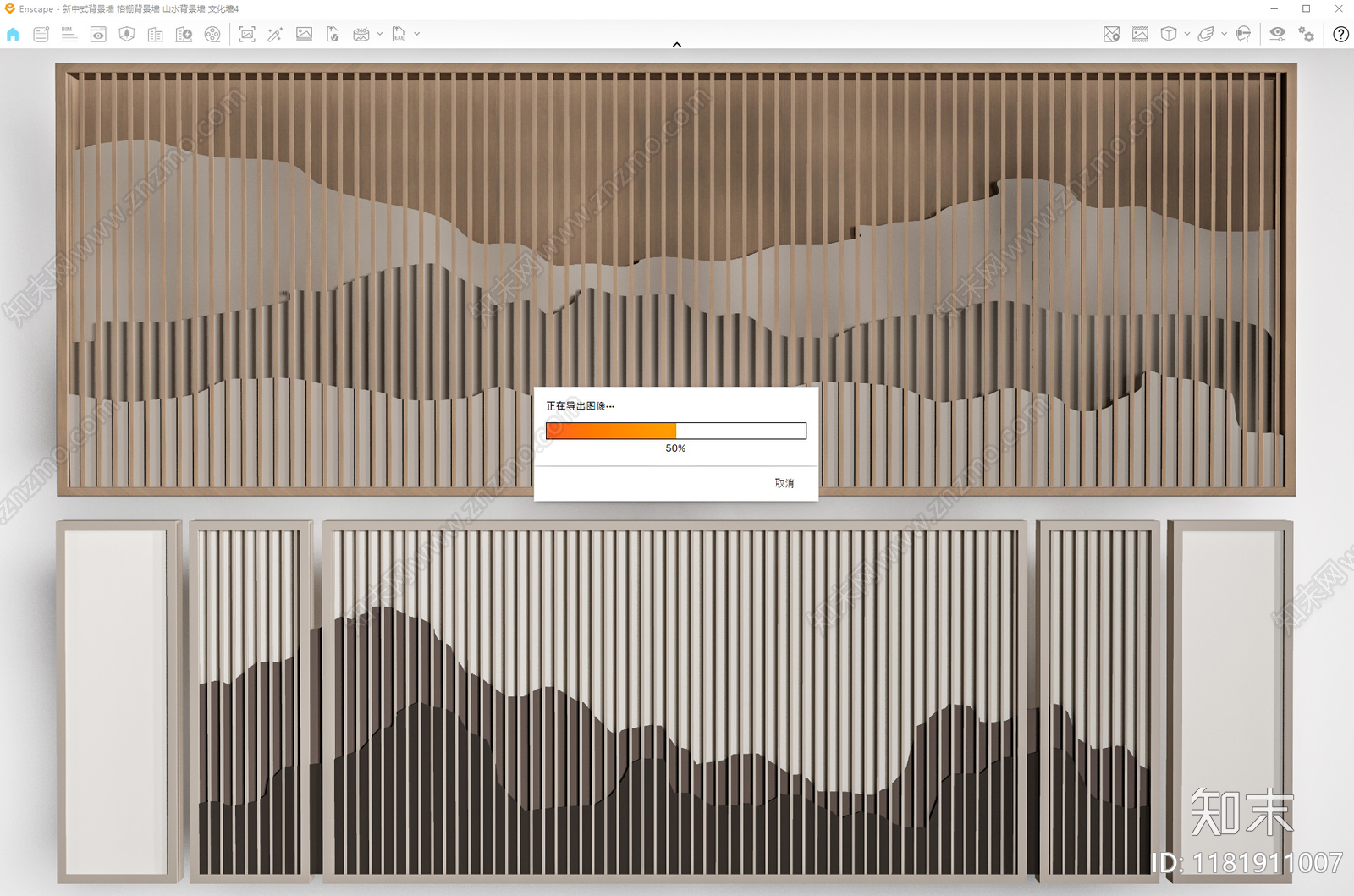Screen dimensions: 1354x896
Task: Open the shield-shaped leaf icon in the toolbar
Action: tap(127, 35)
